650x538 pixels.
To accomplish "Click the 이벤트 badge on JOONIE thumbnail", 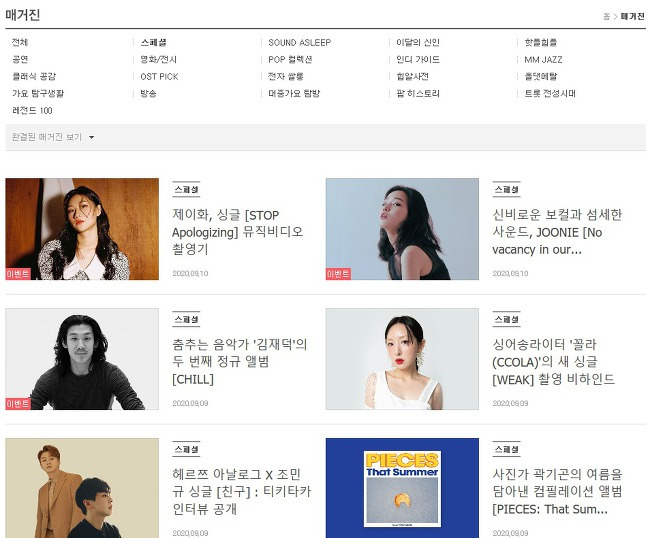I will (338, 274).
